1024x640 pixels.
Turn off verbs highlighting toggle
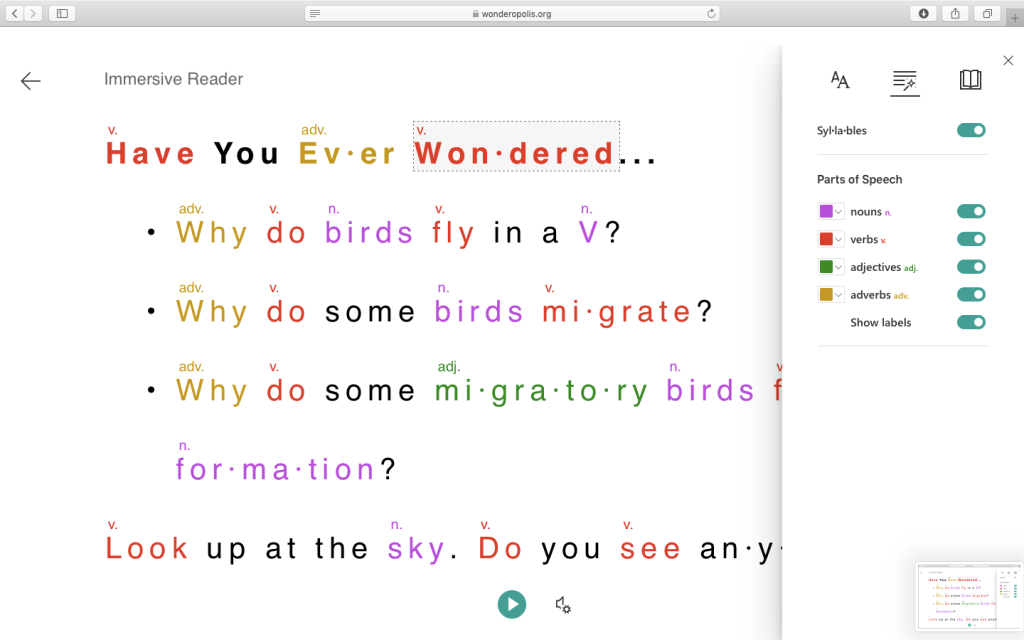pyautogui.click(x=970, y=239)
